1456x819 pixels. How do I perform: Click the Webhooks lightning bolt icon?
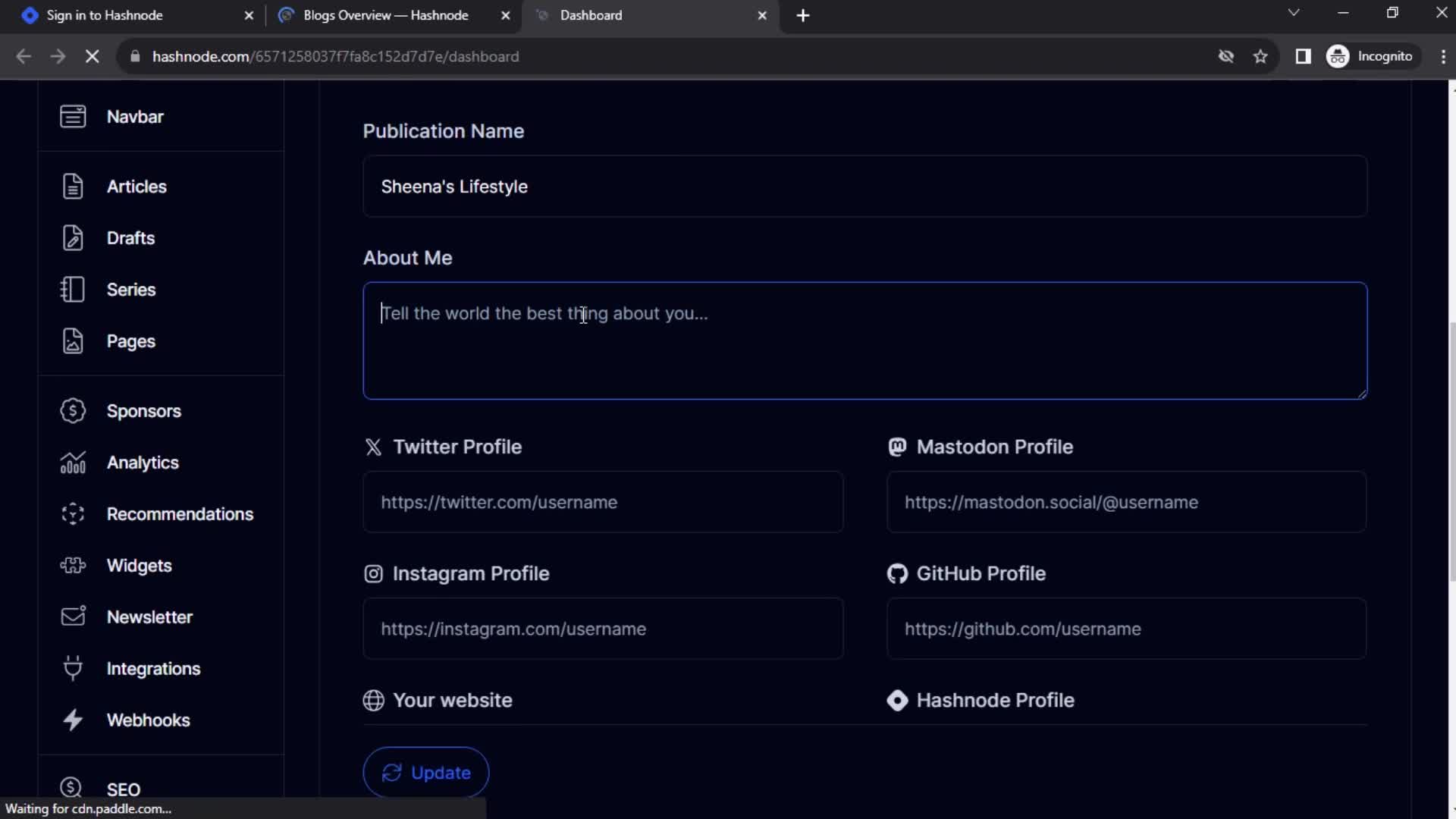[x=73, y=720]
